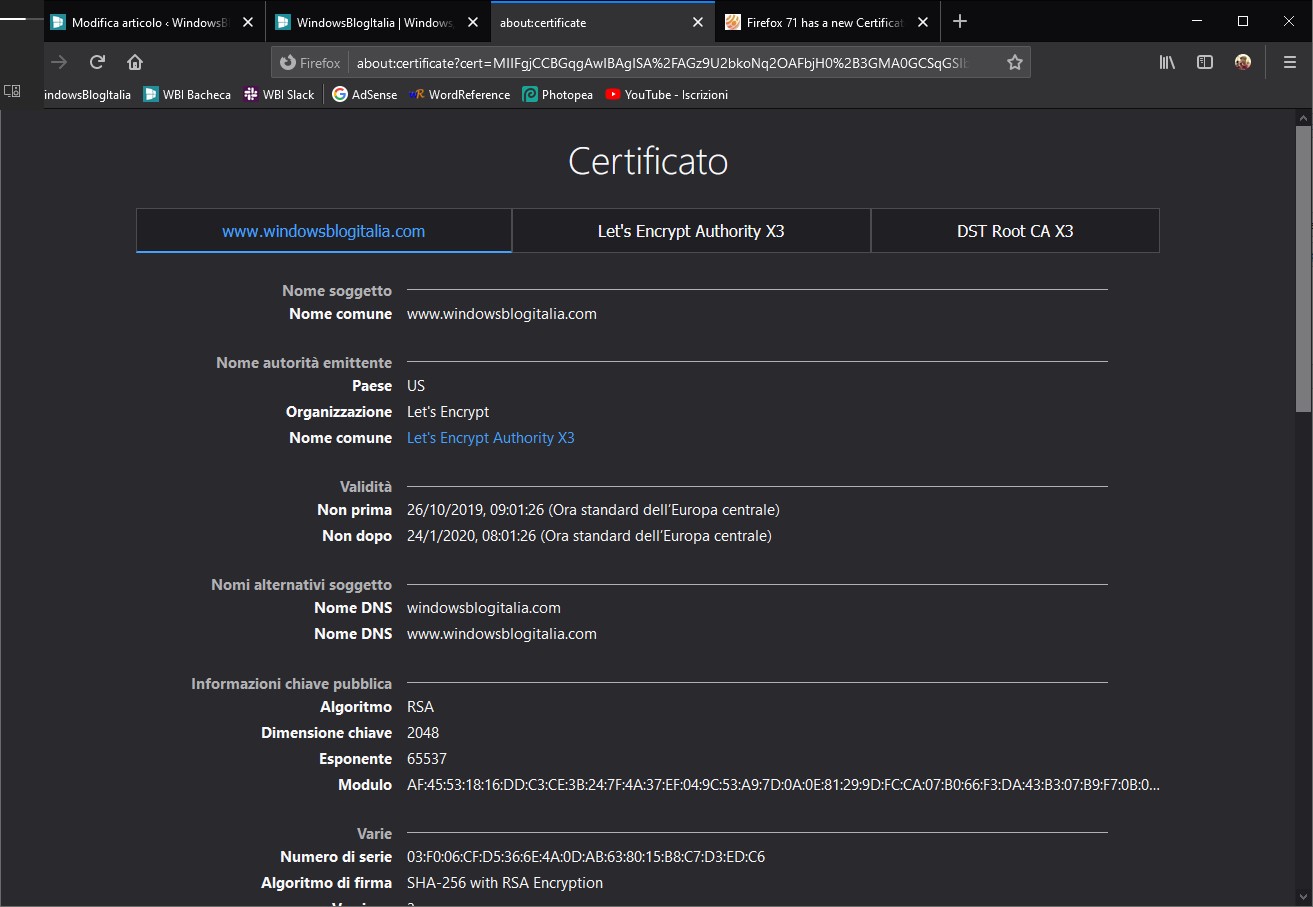Image resolution: width=1313 pixels, height=907 pixels.
Task: Click the Algoritmo value RSA
Action: [x=420, y=707]
